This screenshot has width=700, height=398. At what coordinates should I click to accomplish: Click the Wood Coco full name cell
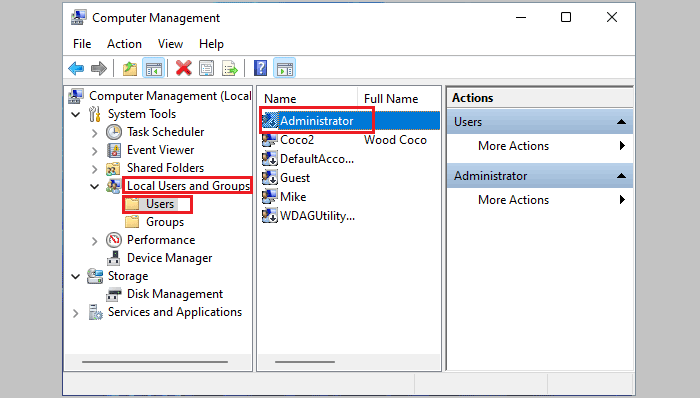[x=395, y=140]
